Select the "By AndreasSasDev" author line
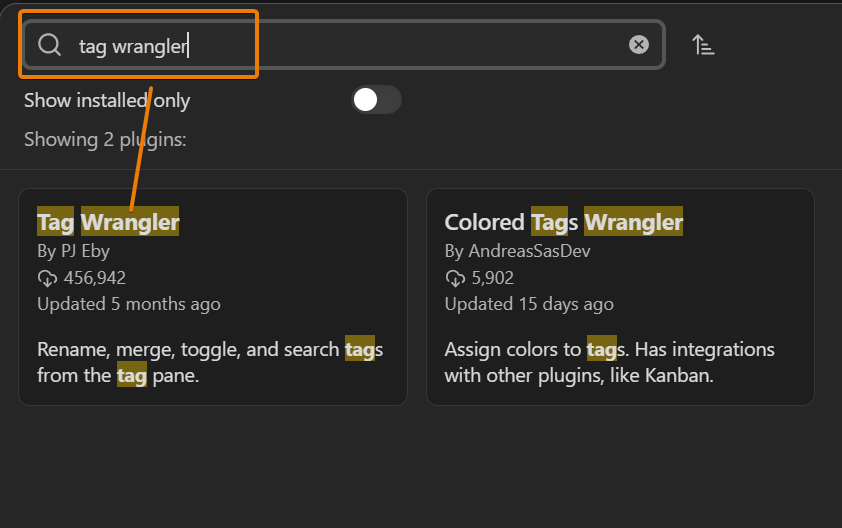This screenshot has height=528, width=842. tap(517, 251)
